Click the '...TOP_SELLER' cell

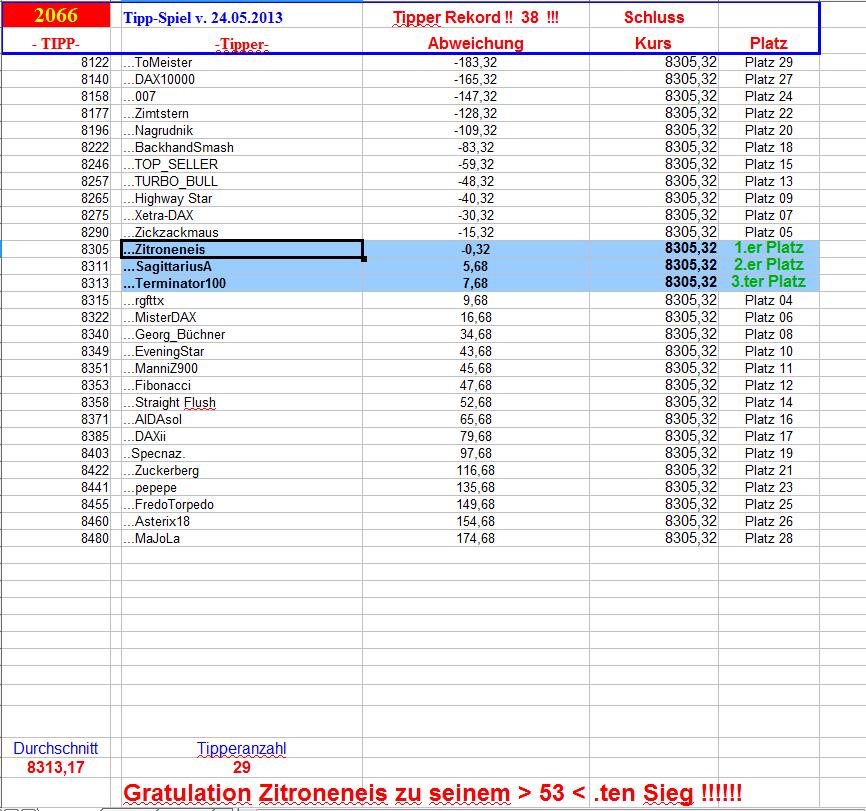tap(242, 165)
